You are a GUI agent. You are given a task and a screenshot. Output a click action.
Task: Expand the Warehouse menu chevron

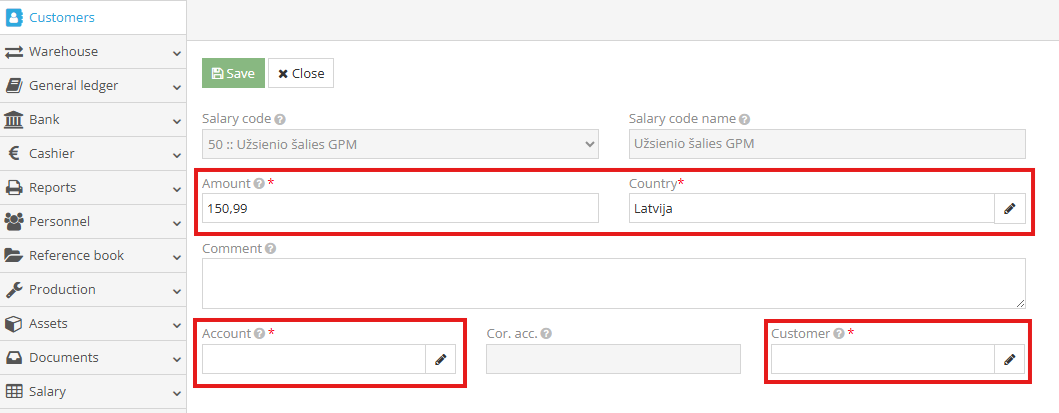176,53
